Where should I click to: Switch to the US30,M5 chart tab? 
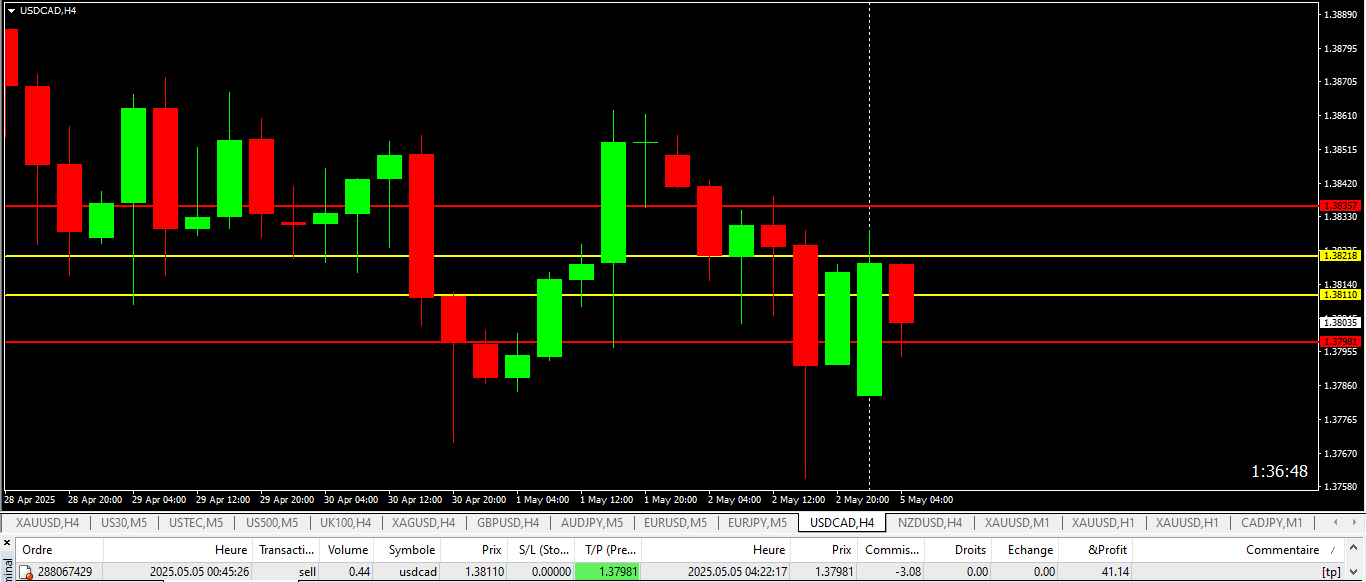[124, 522]
